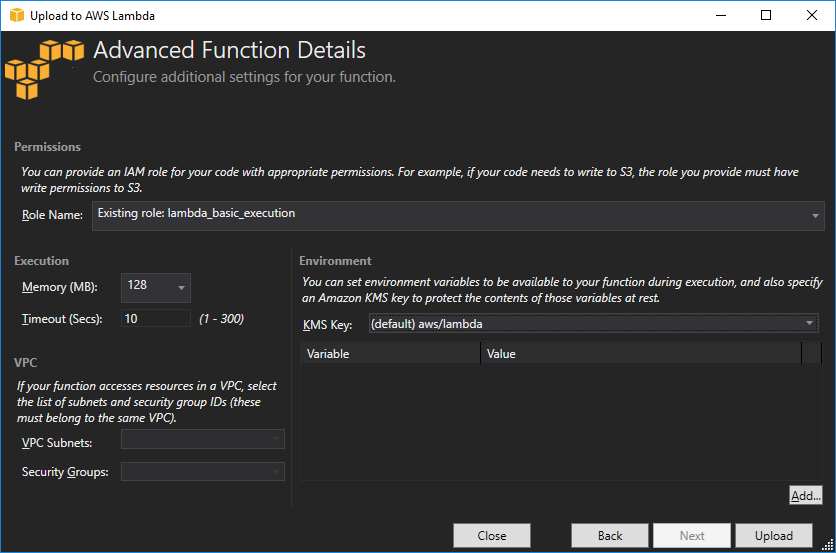Screen dimensions: 836x553
Task: Open the Security Groups combo box
Action: [203, 471]
